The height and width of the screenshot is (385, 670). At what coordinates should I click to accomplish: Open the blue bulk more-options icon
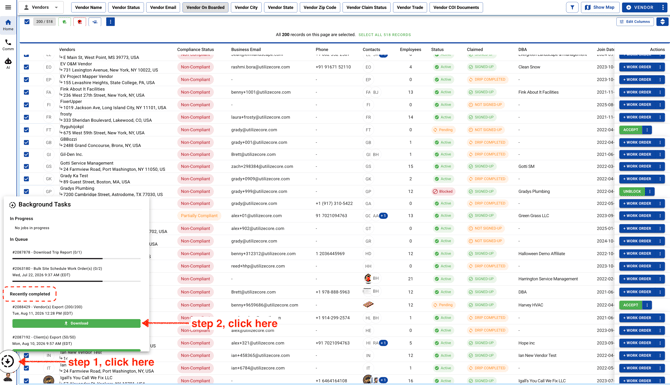pyautogui.click(x=110, y=21)
